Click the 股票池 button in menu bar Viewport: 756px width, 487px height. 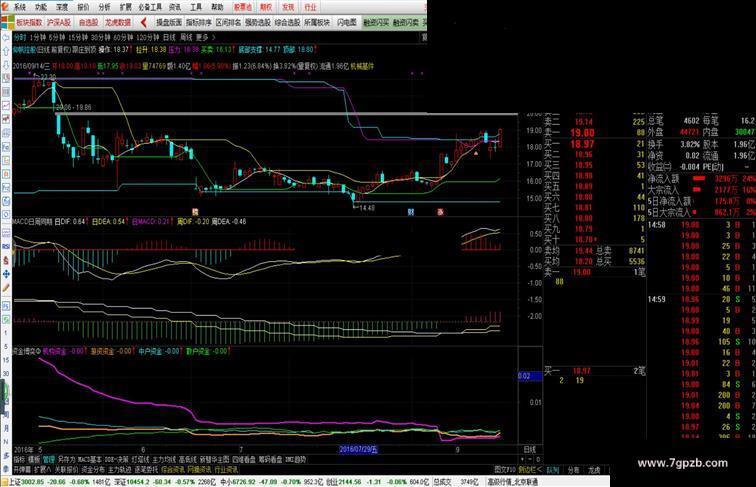(x=243, y=7)
